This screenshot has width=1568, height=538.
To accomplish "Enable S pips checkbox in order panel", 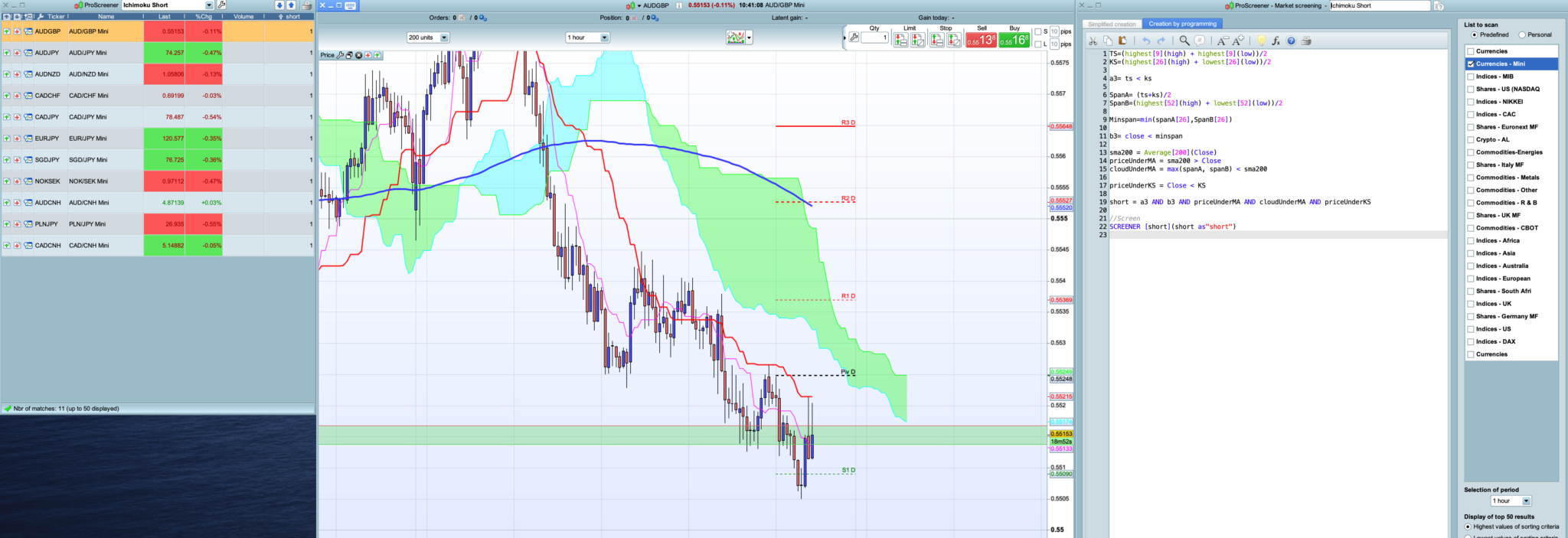I will click(x=1037, y=31).
